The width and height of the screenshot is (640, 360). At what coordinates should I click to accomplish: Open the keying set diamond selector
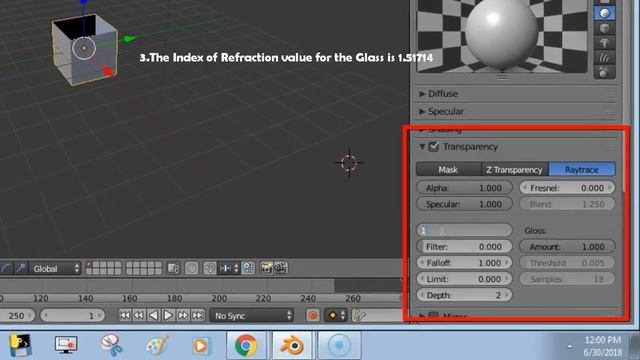(336, 316)
